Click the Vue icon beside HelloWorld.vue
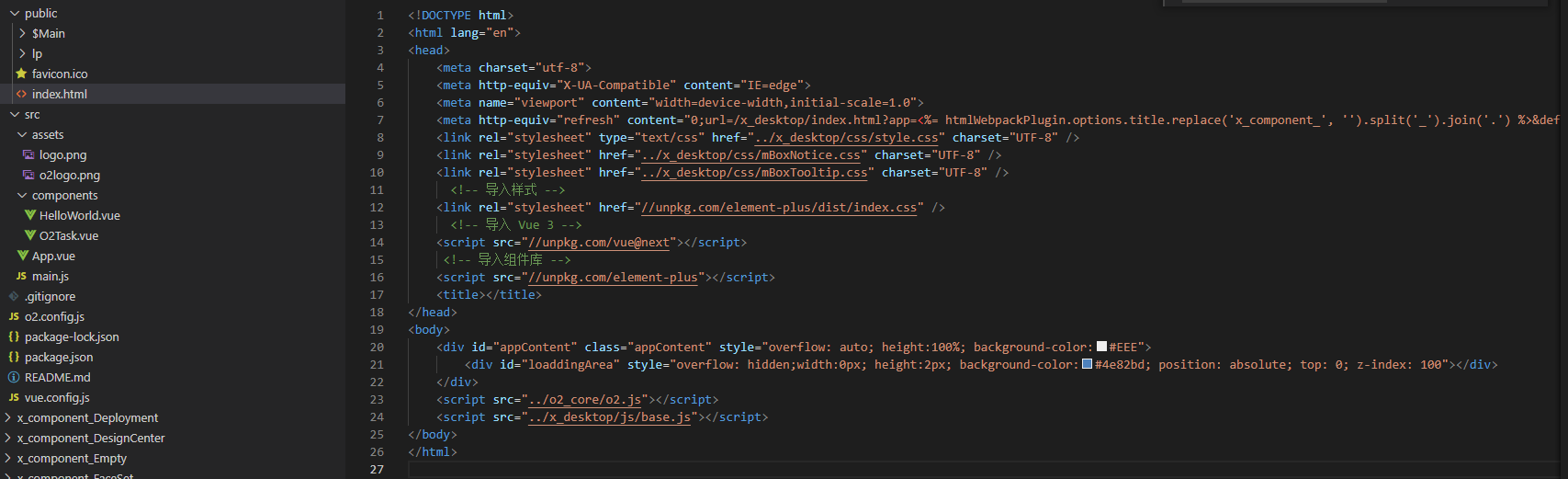 point(30,215)
